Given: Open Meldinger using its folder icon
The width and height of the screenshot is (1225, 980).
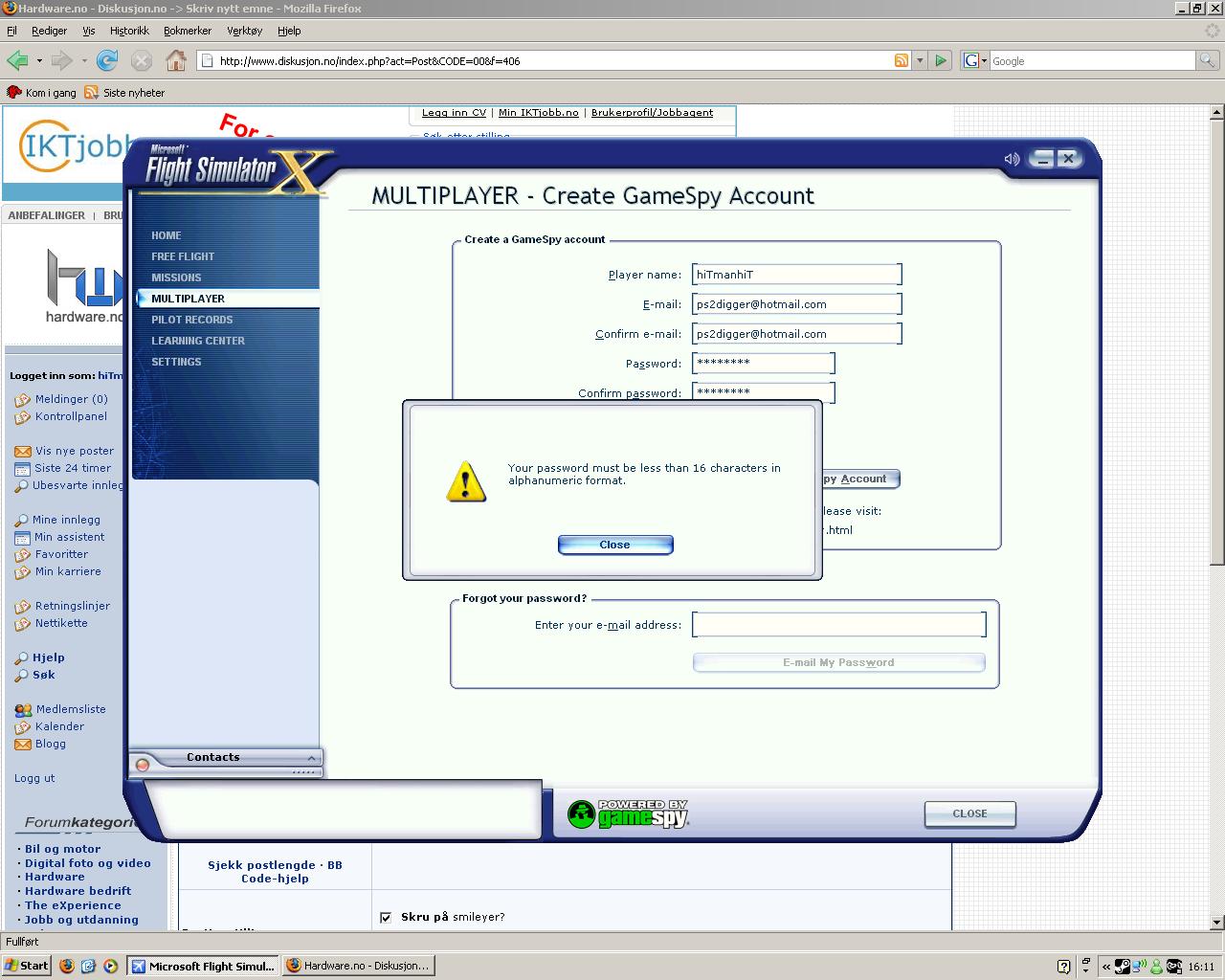Looking at the screenshot, I should coord(21,399).
